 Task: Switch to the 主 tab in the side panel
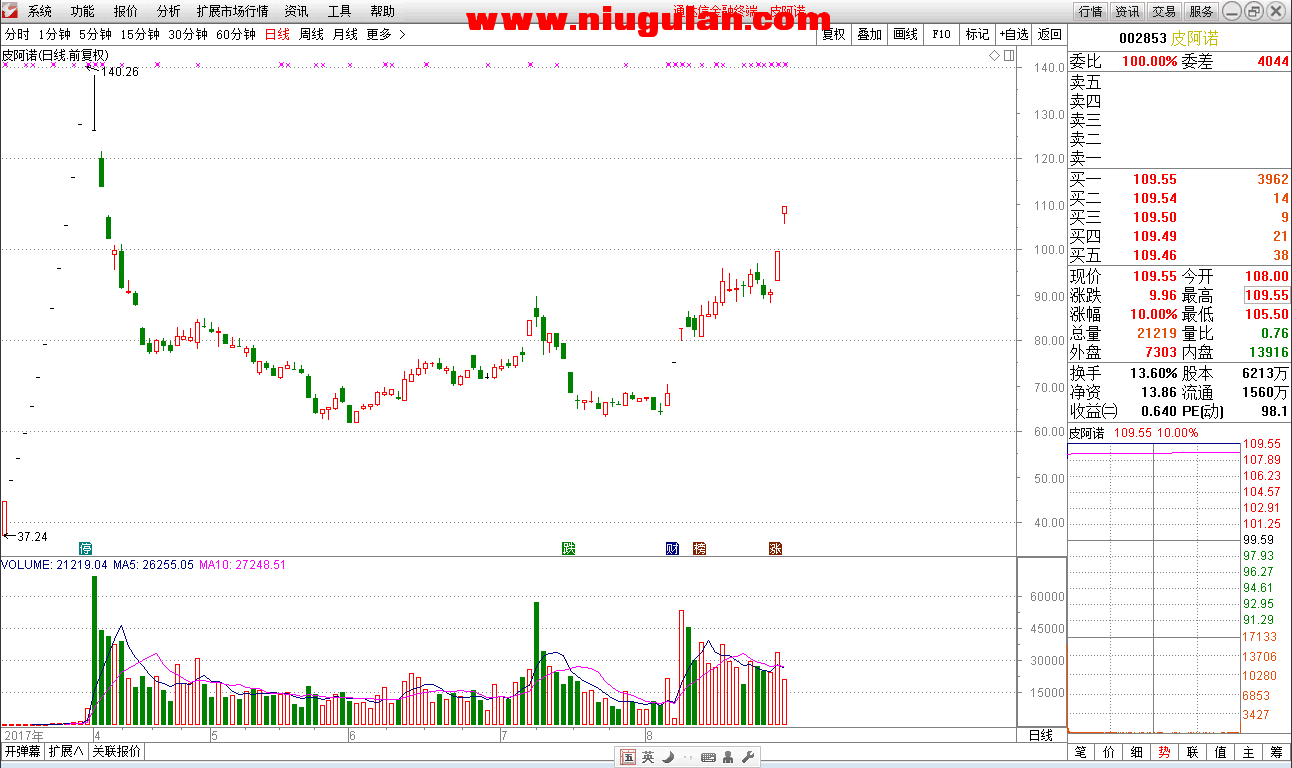(1249, 752)
